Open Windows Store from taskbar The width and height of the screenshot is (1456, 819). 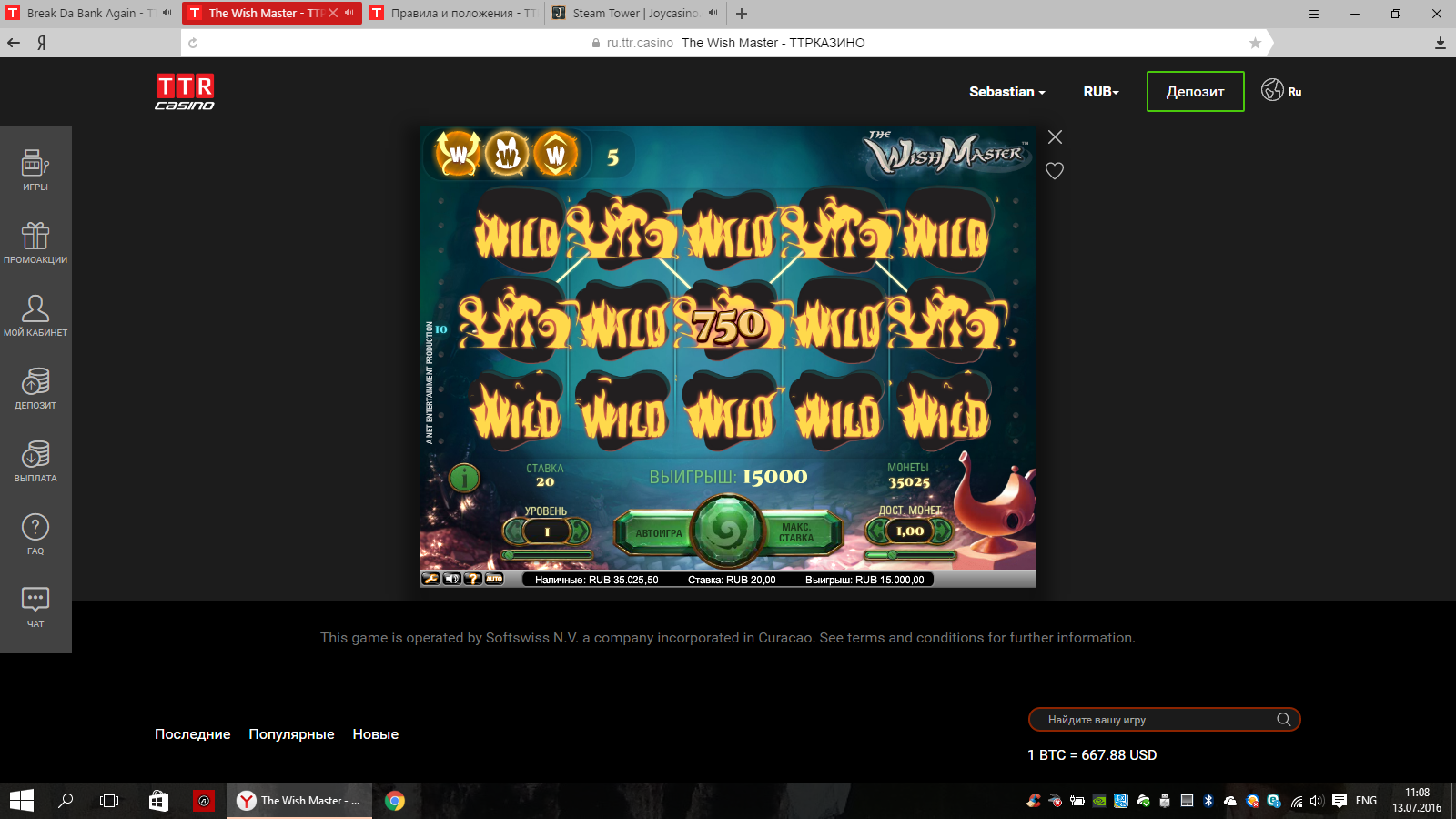pos(158,801)
